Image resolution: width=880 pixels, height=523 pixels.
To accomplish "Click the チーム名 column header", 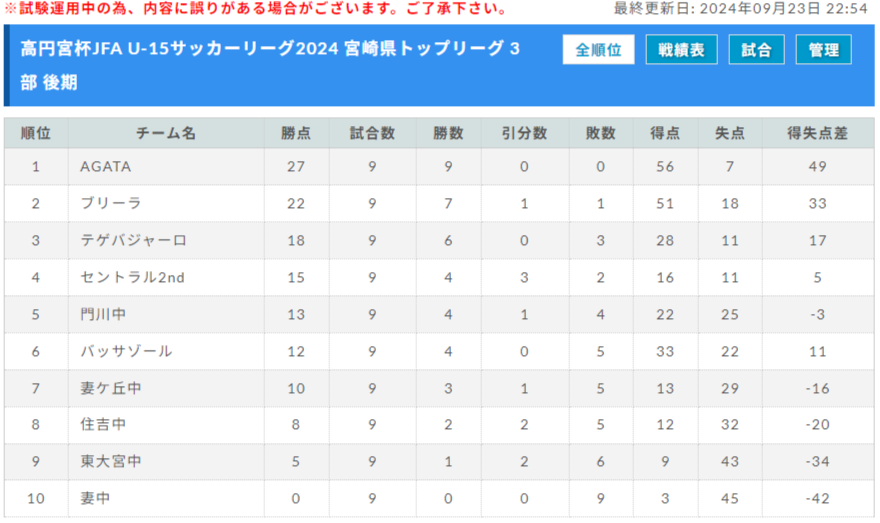I will click(166, 133).
